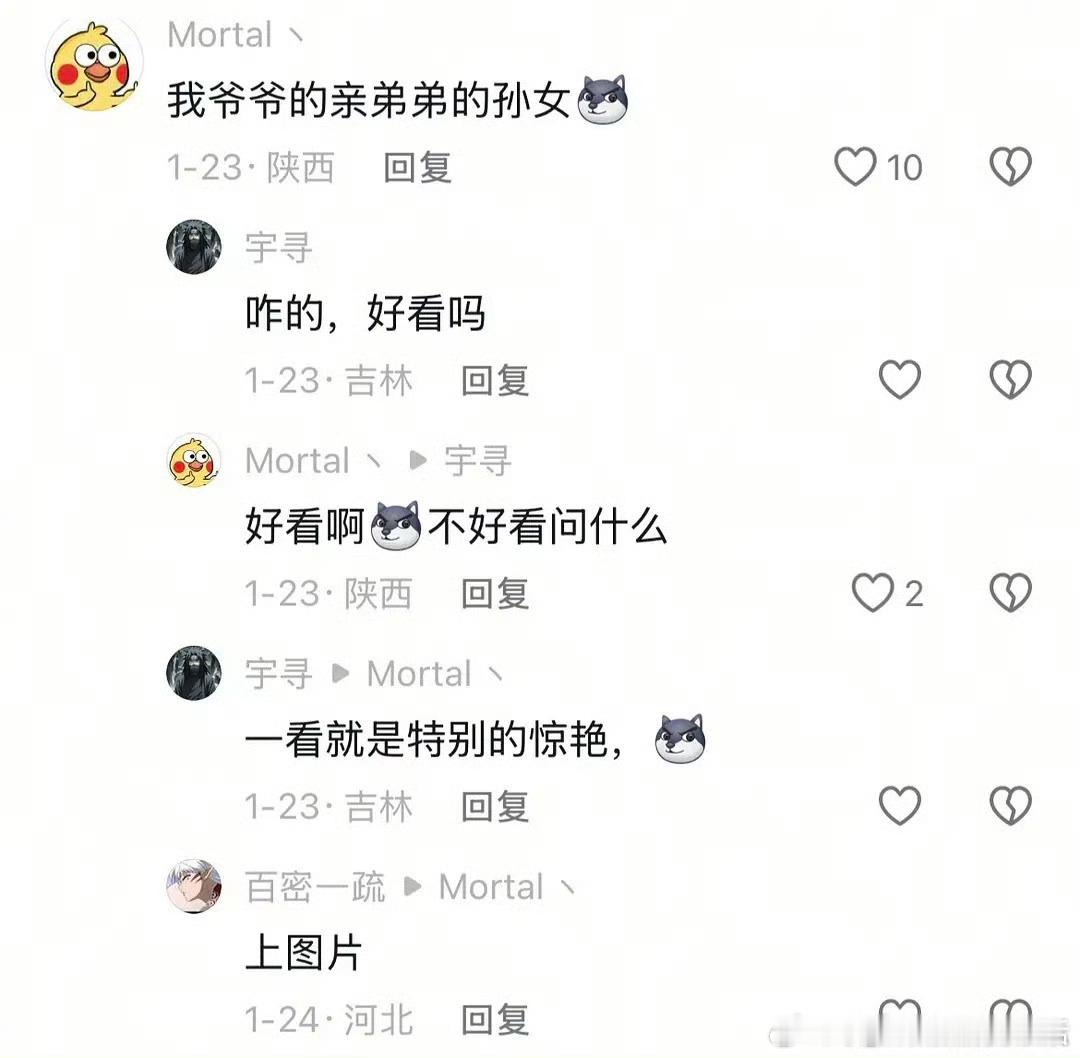Reply to the "好看啊" comment from 陕西
The height and width of the screenshot is (1058, 1080).
point(495,593)
